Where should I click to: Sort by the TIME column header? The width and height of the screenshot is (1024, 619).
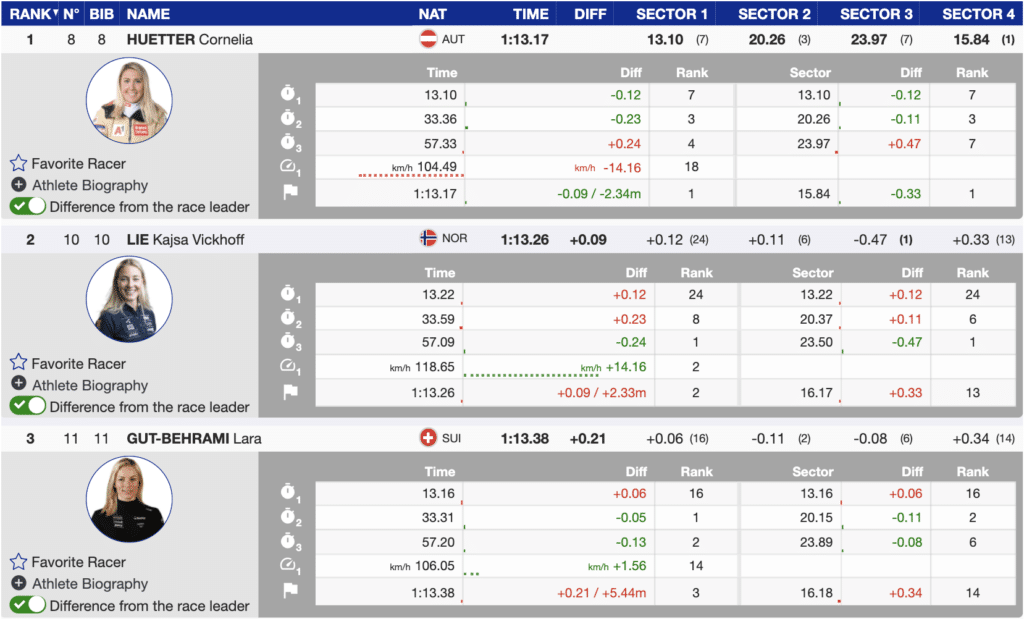pos(530,14)
